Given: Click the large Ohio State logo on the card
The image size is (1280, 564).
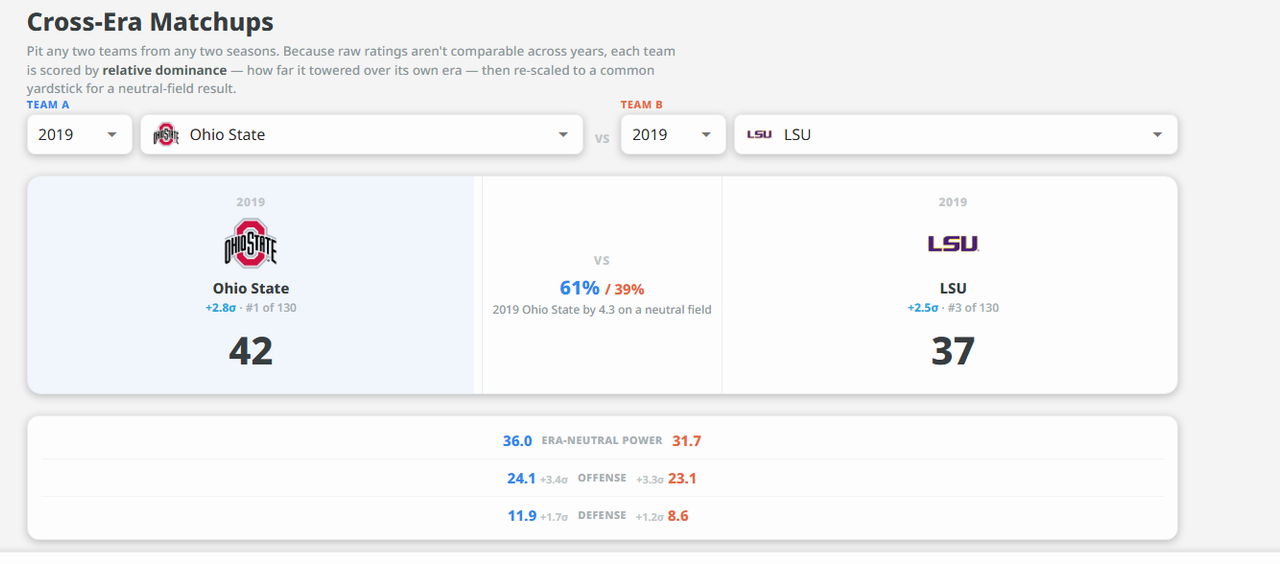Looking at the screenshot, I should (x=250, y=243).
